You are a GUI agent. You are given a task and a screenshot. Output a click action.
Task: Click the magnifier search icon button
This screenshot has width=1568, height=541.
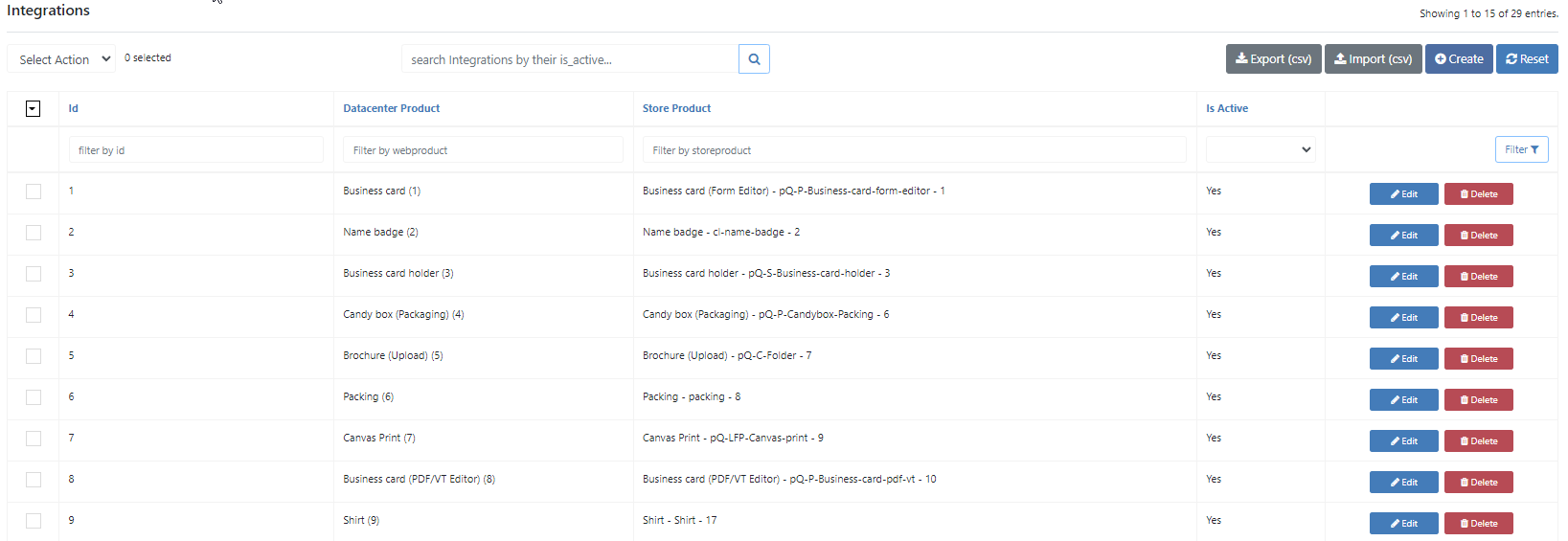pyautogui.click(x=754, y=59)
